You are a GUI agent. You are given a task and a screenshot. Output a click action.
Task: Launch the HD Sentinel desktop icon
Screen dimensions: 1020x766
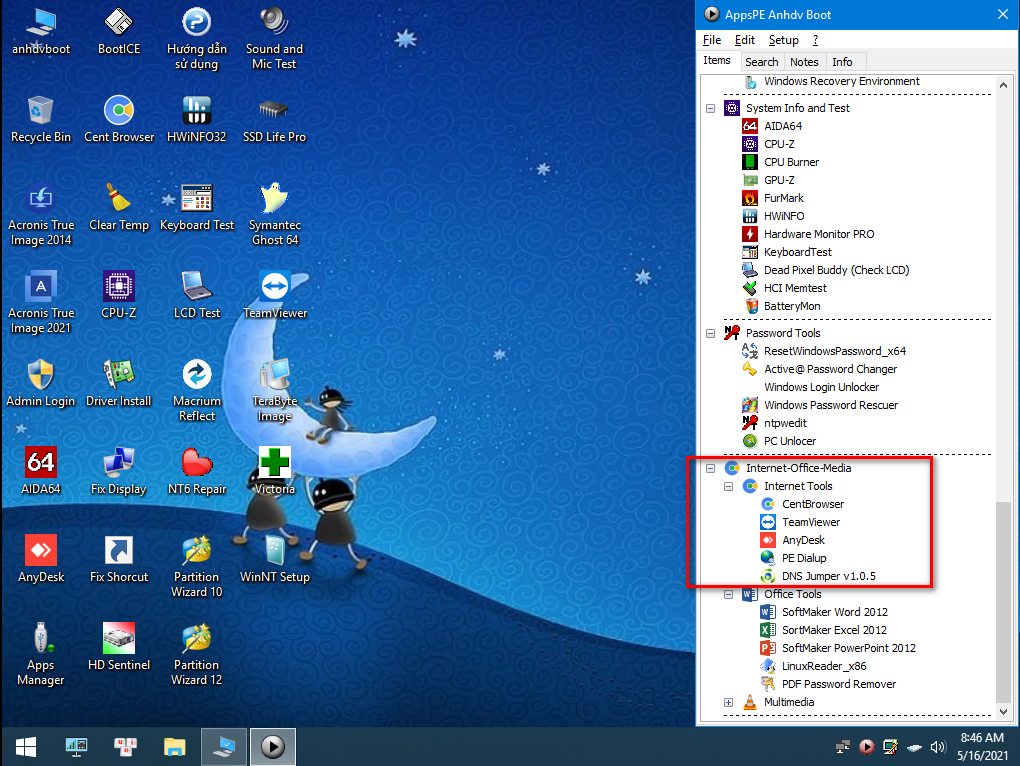click(x=118, y=647)
